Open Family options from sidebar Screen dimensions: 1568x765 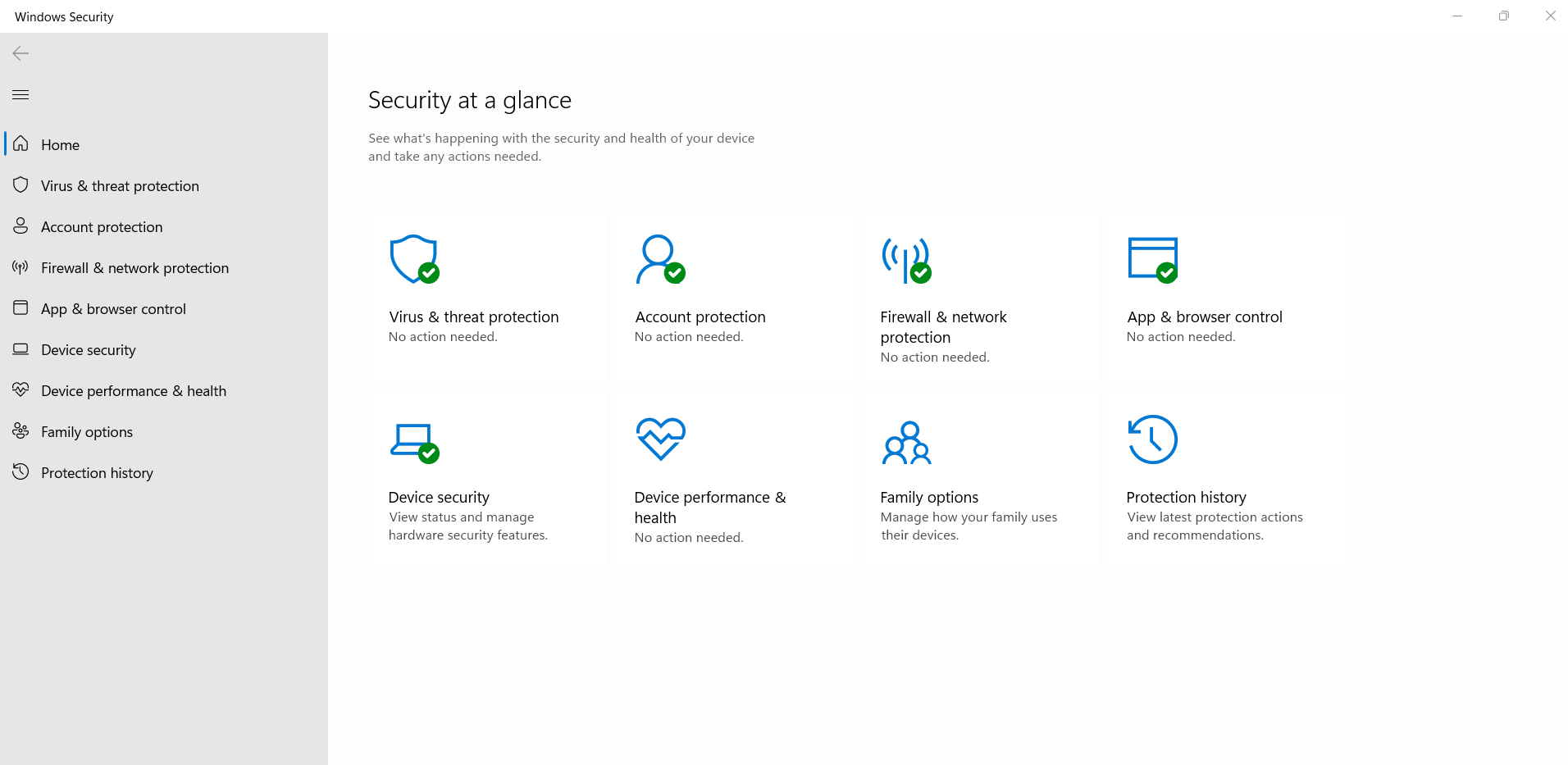point(164,431)
